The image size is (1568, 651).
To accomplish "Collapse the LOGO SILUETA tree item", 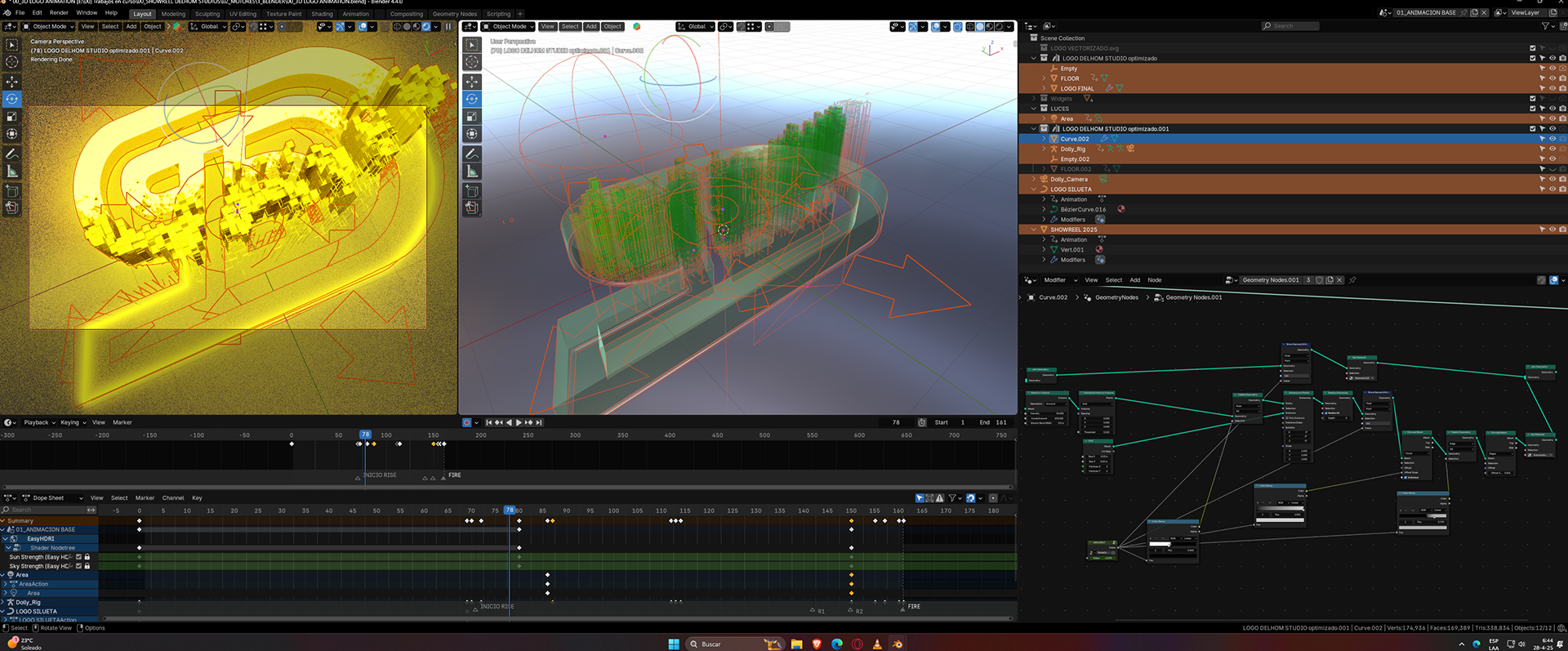I will 1034,190.
